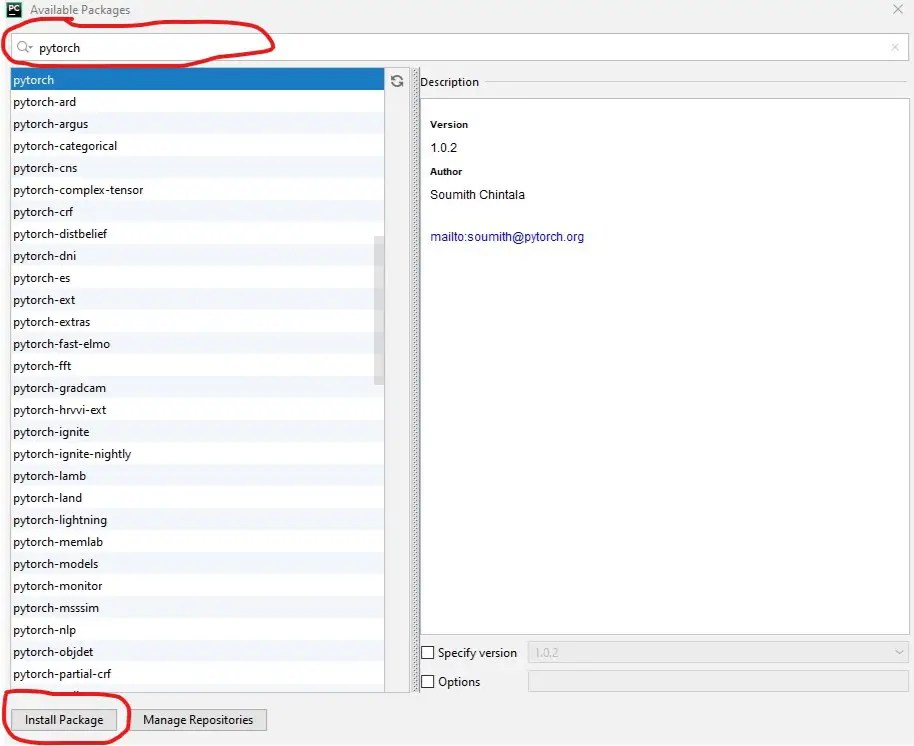Select the pytorch-ignite package
The width and height of the screenshot is (914, 746).
[x=51, y=432]
